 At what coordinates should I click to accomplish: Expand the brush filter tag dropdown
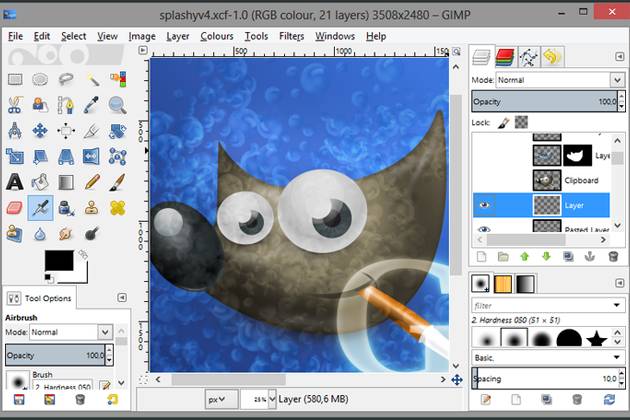point(617,305)
